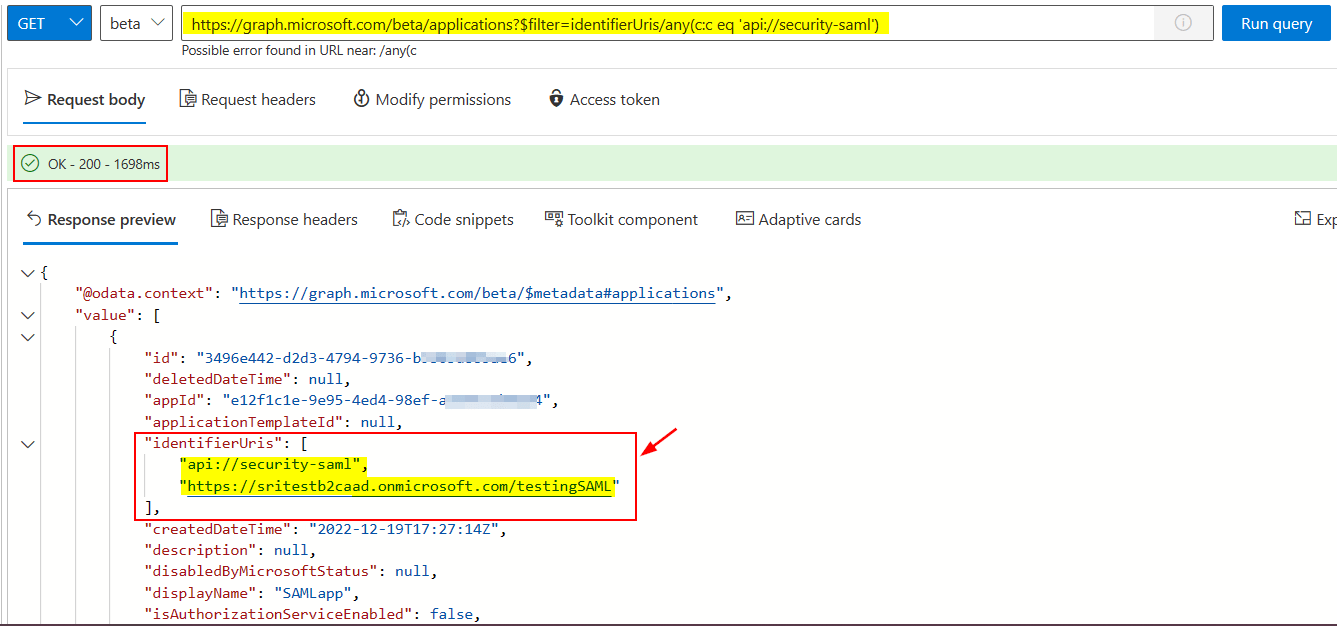The height and width of the screenshot is (626, 1337).
Task: Switch to the Request body tab
Action: click(x=84, y=99)
